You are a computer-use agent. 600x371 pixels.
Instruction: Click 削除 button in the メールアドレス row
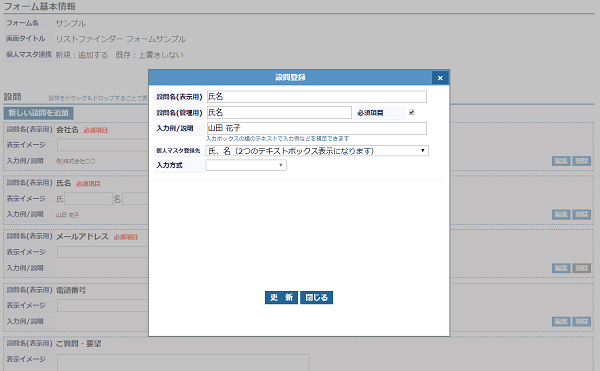point(582,268)
